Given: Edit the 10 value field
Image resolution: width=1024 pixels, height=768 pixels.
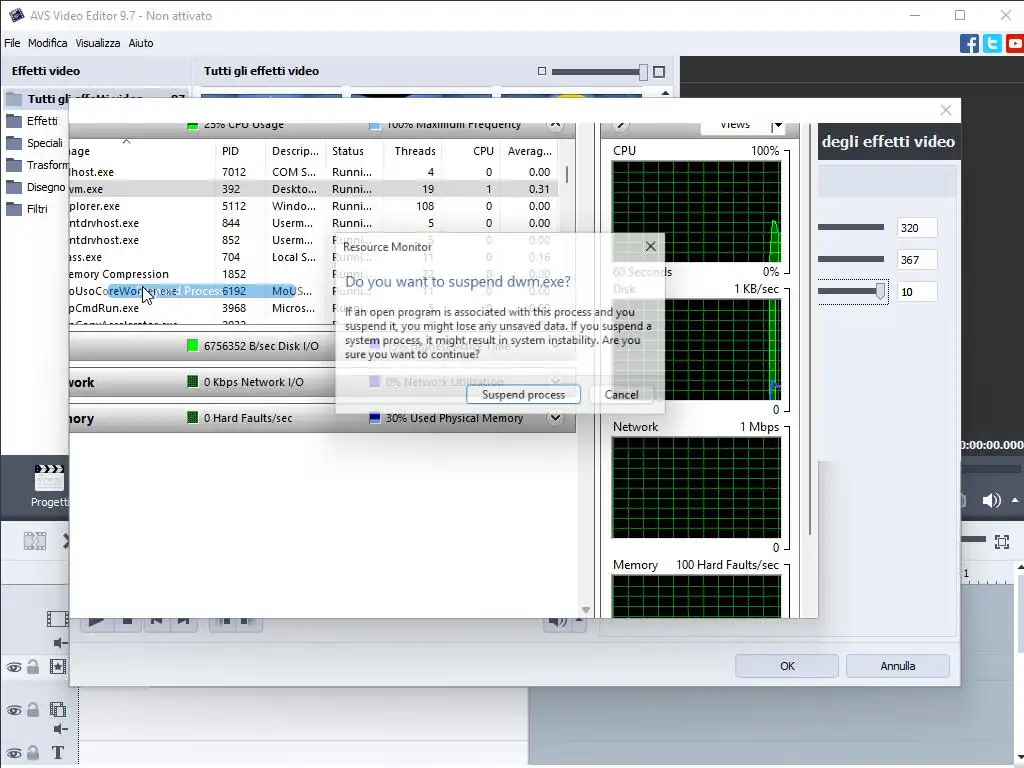Looking at the screenshot, I should pos(917,292).
